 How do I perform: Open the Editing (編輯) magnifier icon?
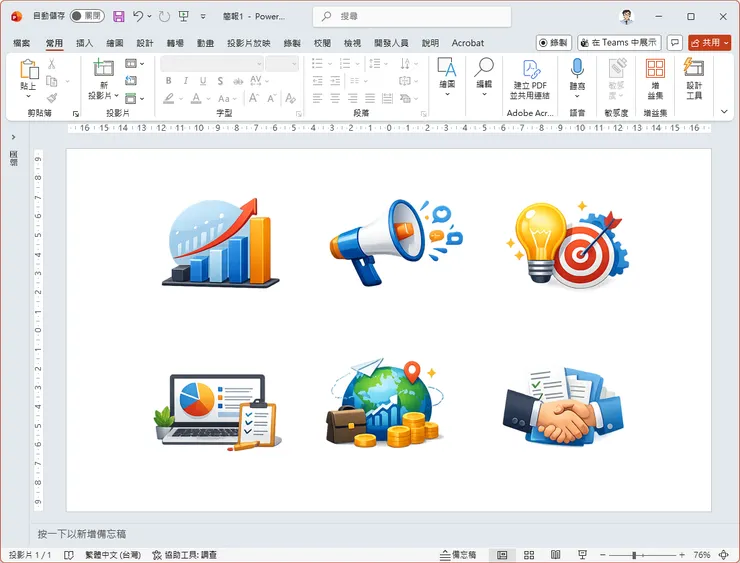pyautogui.click(x=484, y=67)
